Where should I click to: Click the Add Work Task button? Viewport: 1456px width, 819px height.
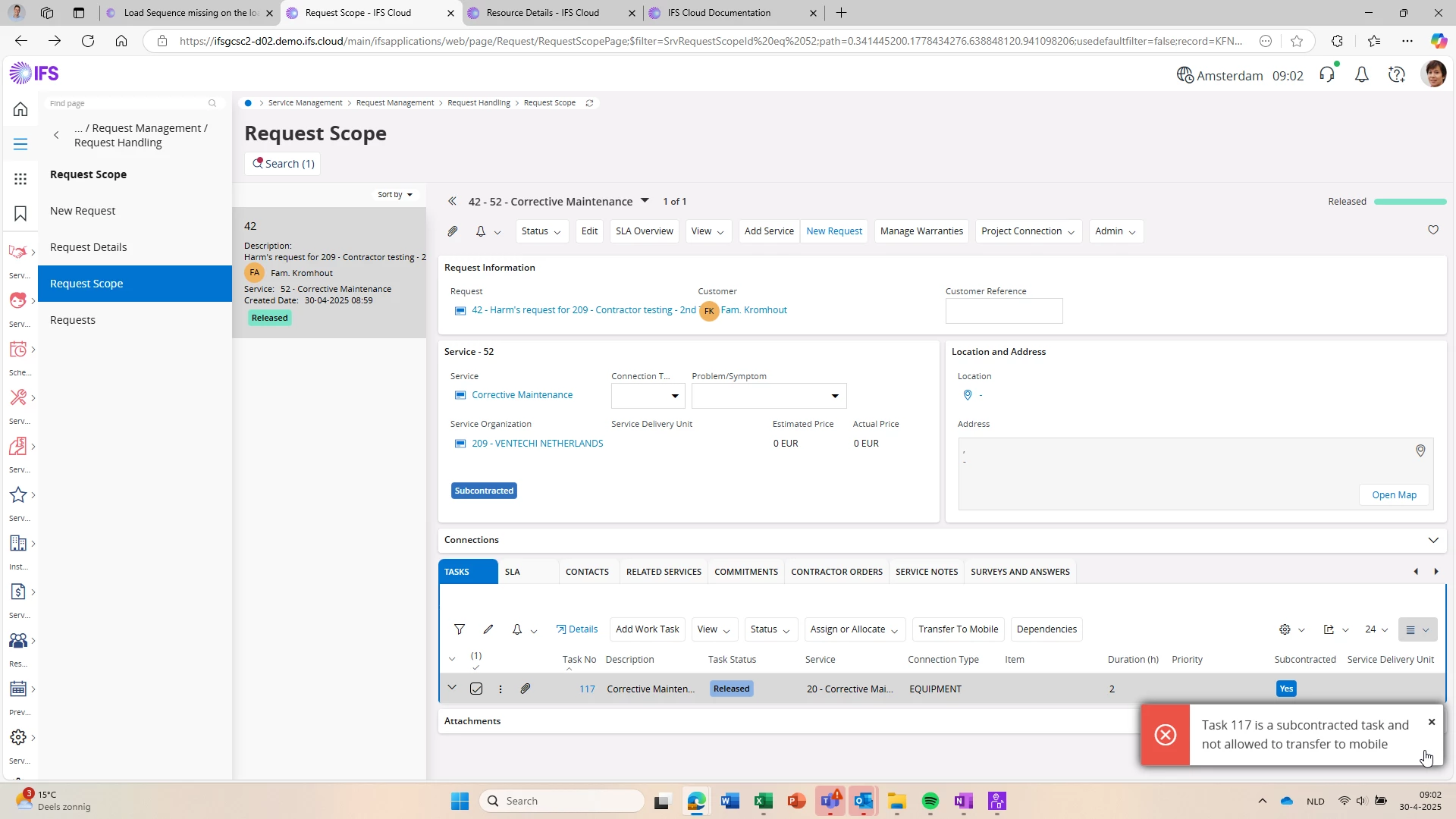(648, 629)
